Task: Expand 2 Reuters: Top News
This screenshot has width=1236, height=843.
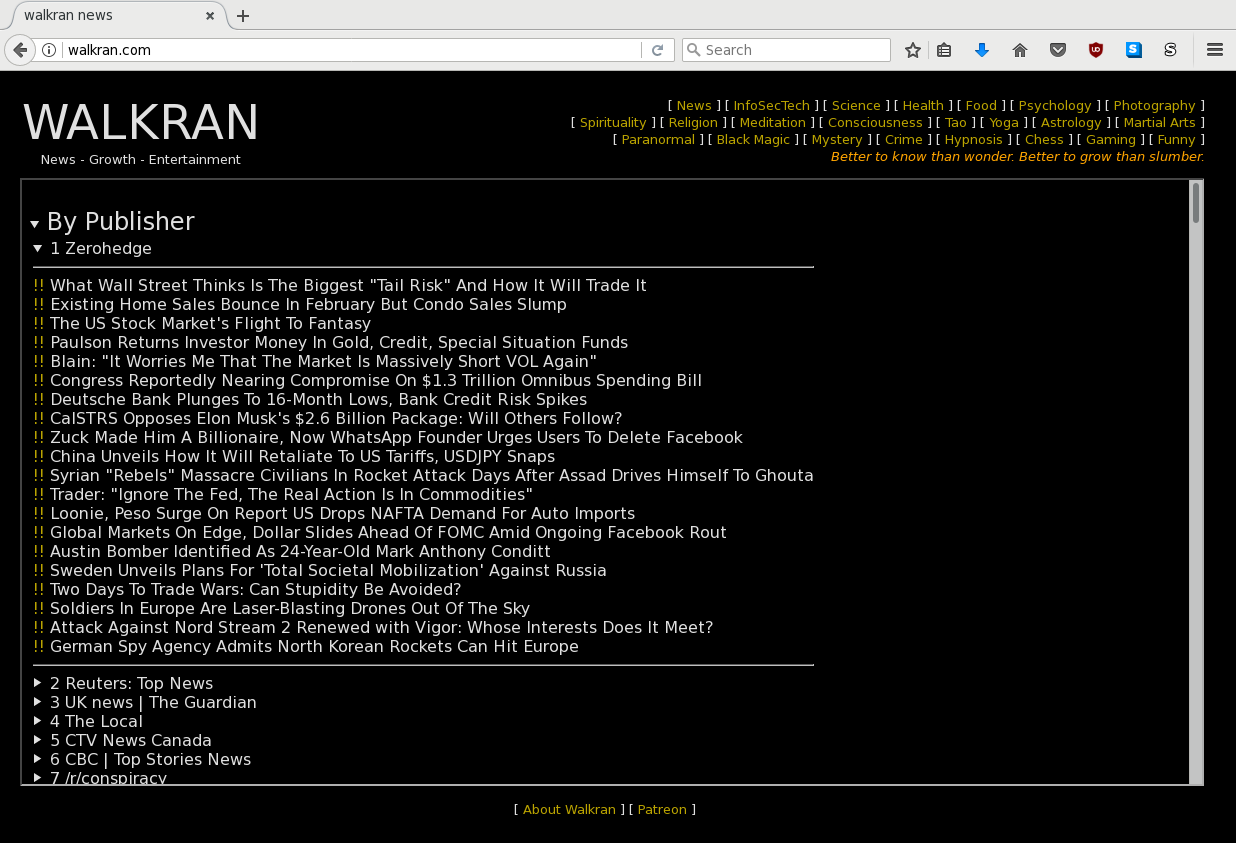Action: coord(123,683)
